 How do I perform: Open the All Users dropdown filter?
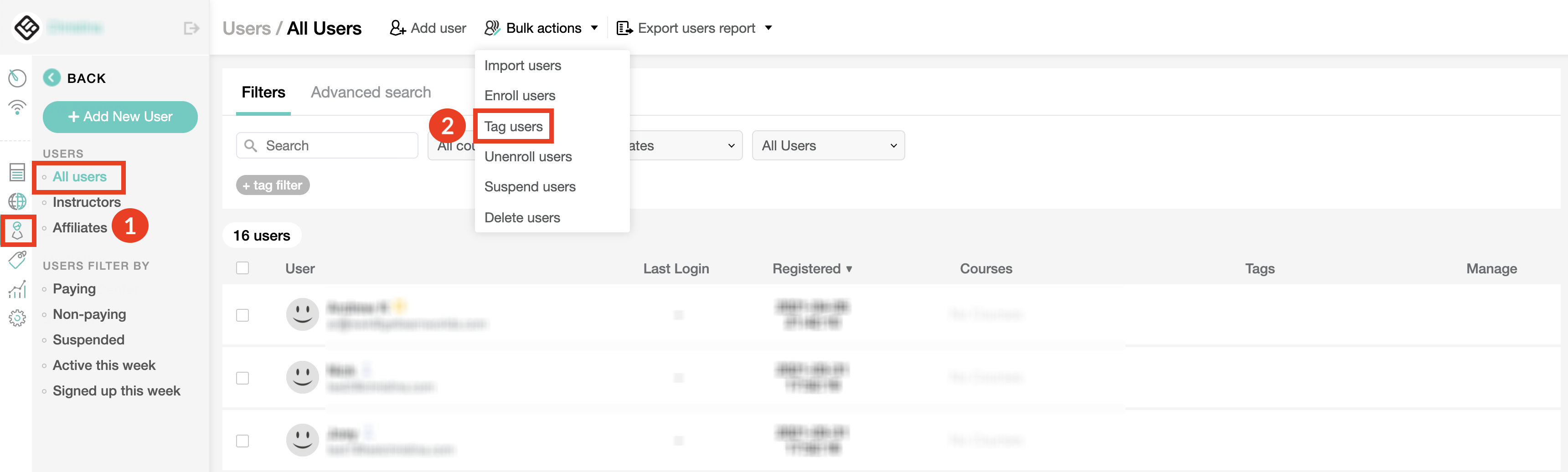[828, 145]
